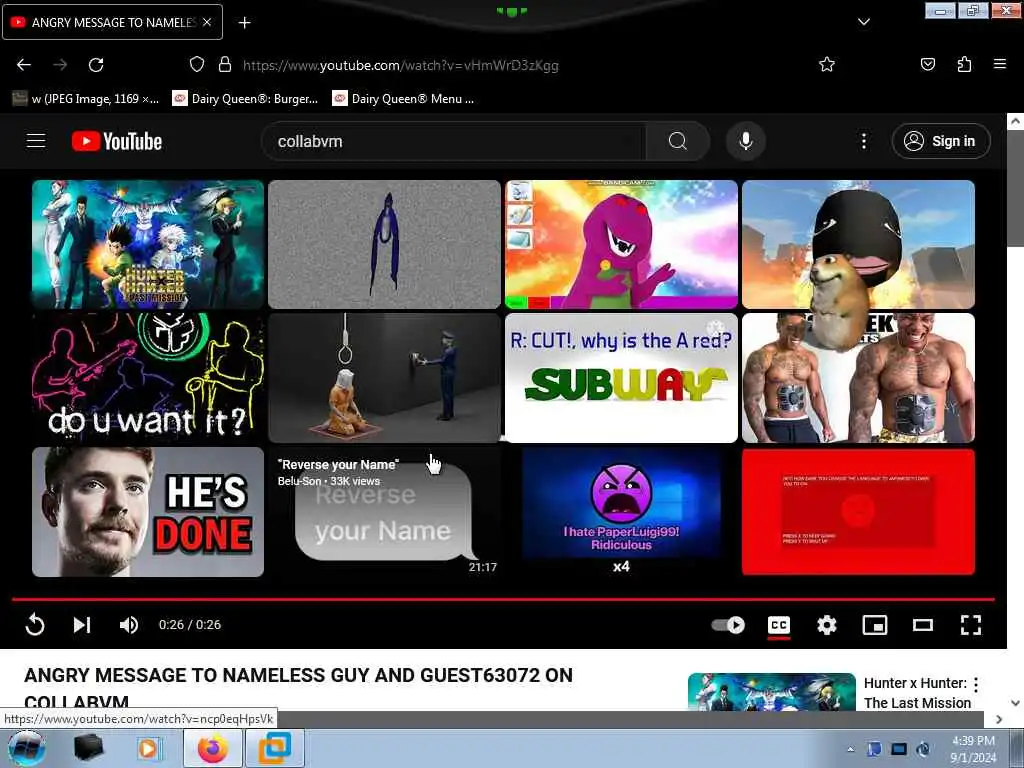
Task: Replay the video
Action: click(x=35, y=625)
